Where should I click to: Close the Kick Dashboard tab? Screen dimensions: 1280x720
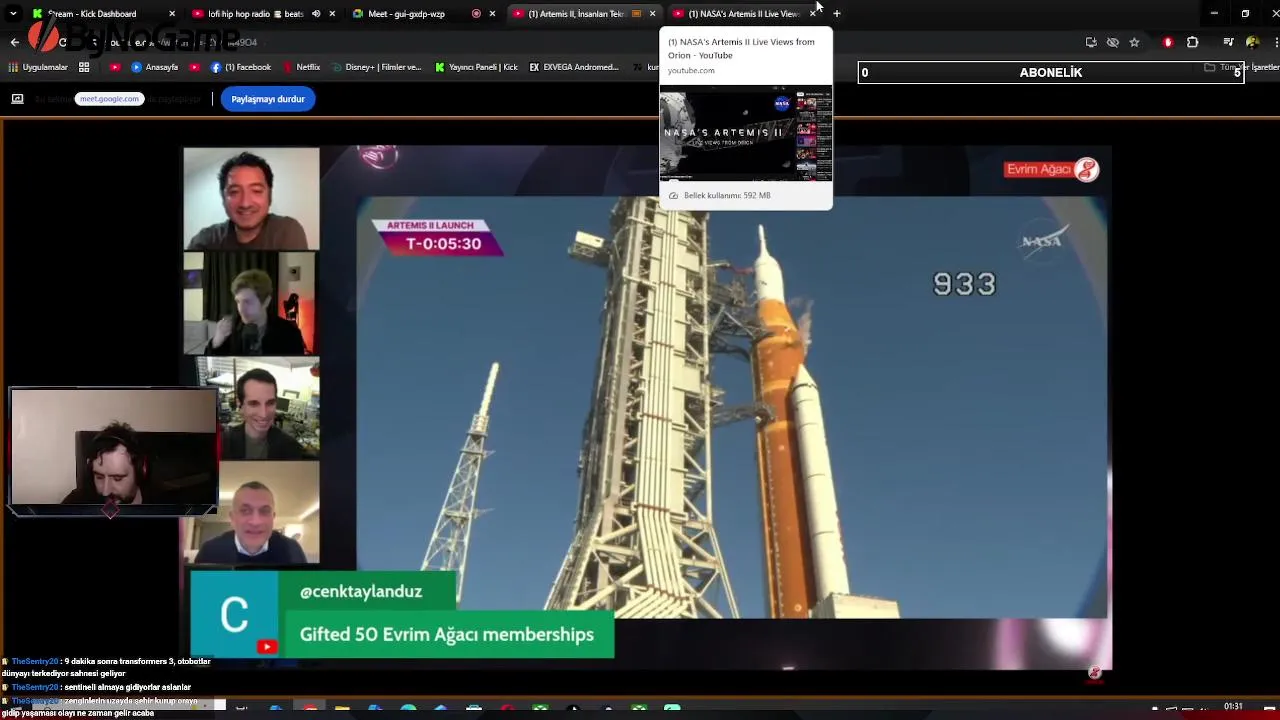pyautogui.click(x=172, y=14)
